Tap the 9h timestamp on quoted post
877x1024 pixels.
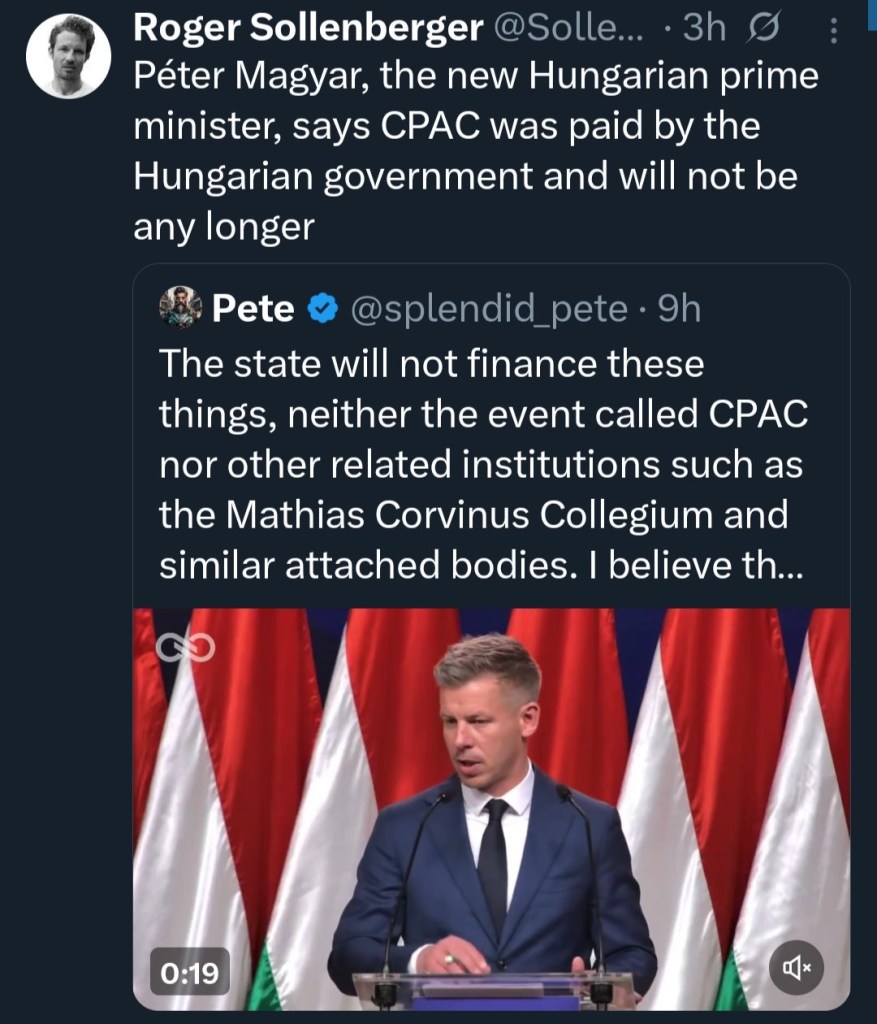[679, 310]
